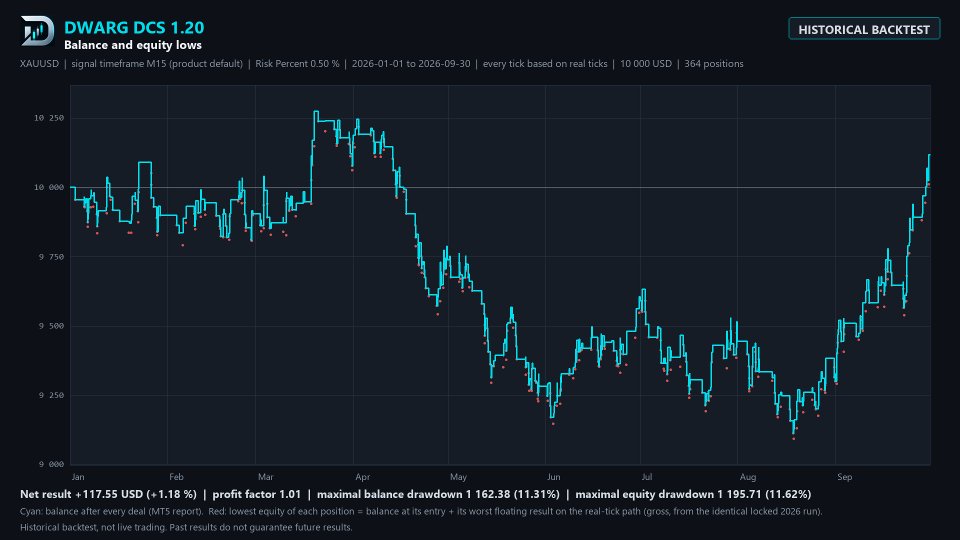Click the 10 250 y-axis label
Image resolution: width=960 pixels, height=540 pixels.
(48, 118)
